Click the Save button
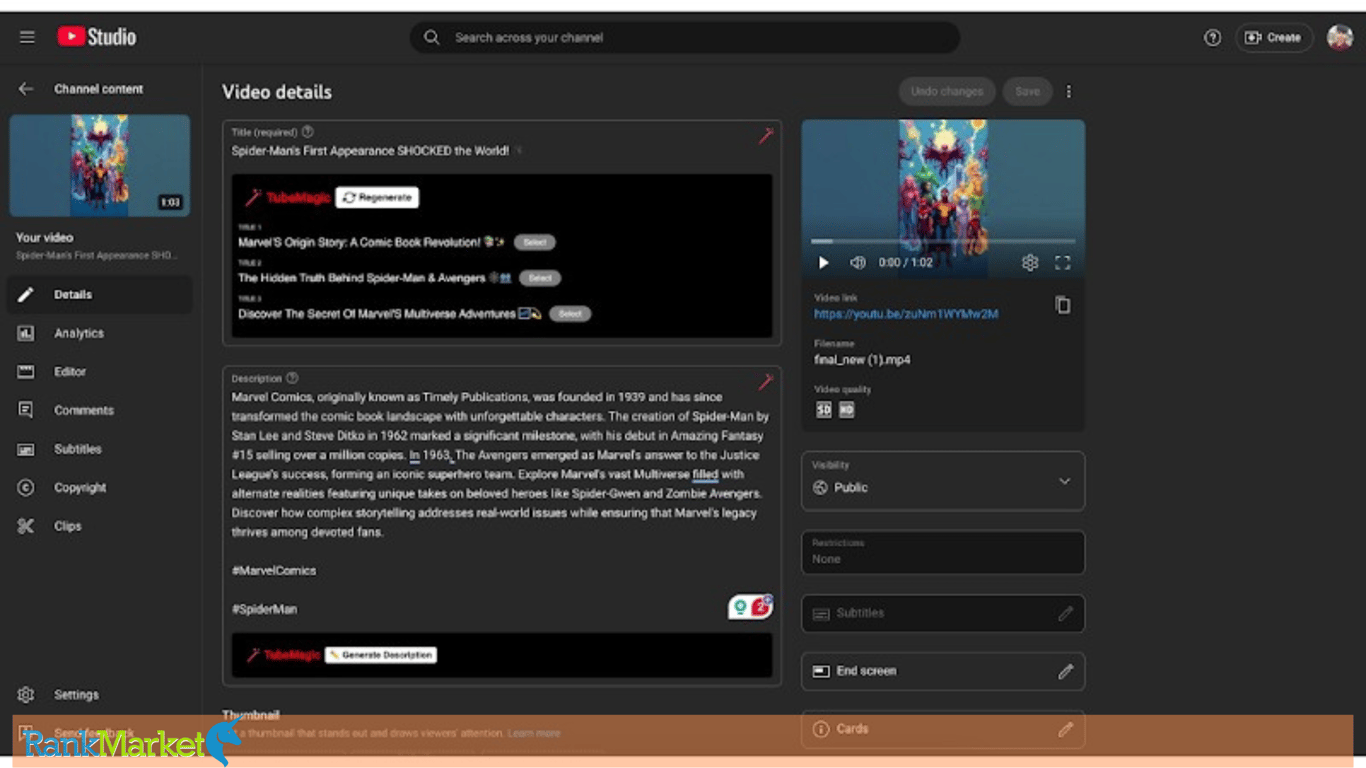Viewport: 1366px width, 768px height. (x=1027, y=91)
